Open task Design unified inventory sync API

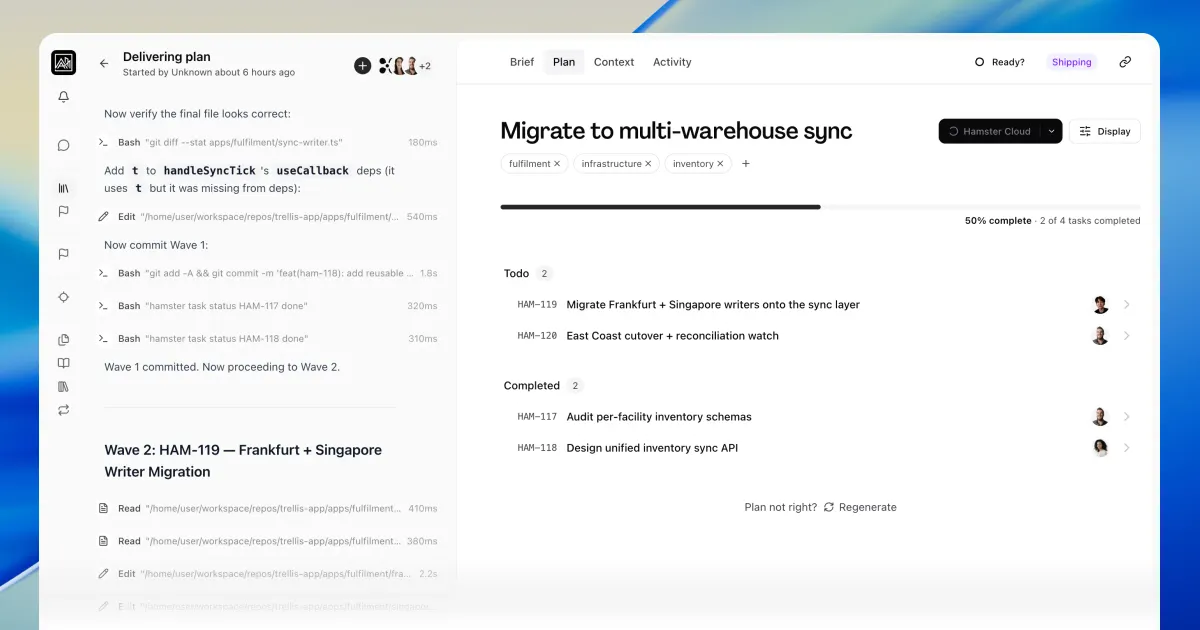tap(652, 448)
